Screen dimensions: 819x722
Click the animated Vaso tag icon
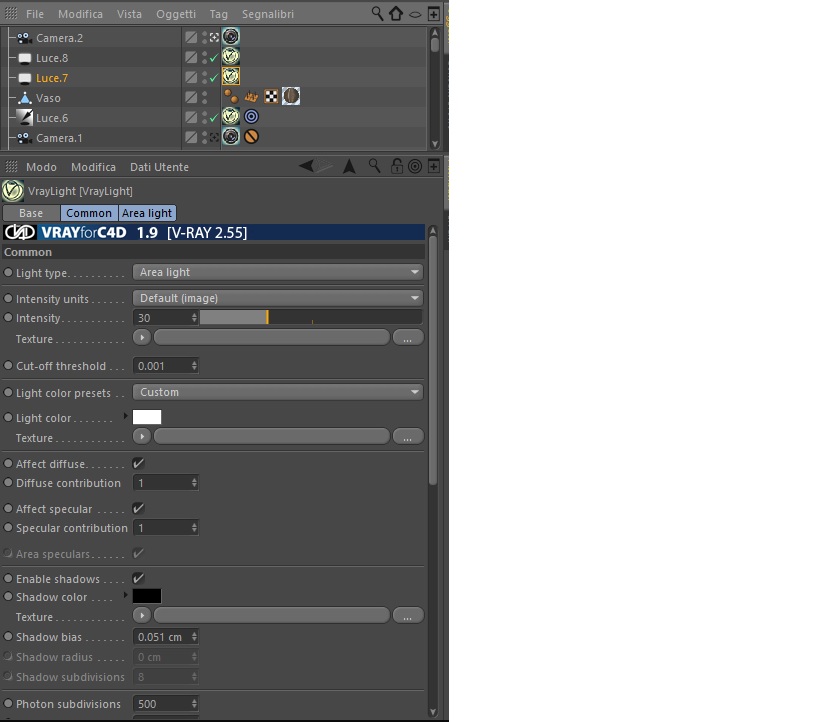coord(251,96)
